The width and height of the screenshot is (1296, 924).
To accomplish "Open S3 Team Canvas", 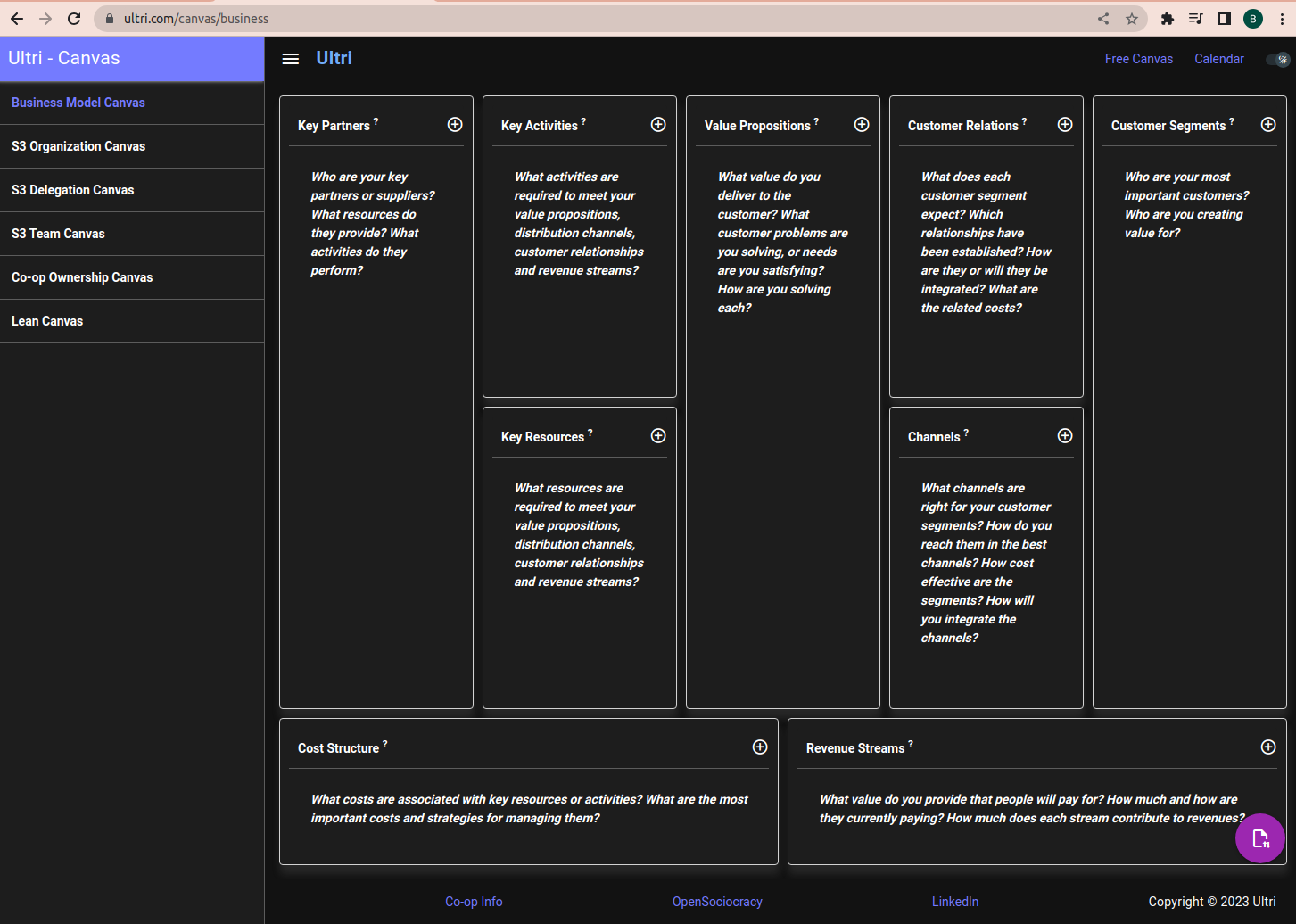I will (132, 234).
